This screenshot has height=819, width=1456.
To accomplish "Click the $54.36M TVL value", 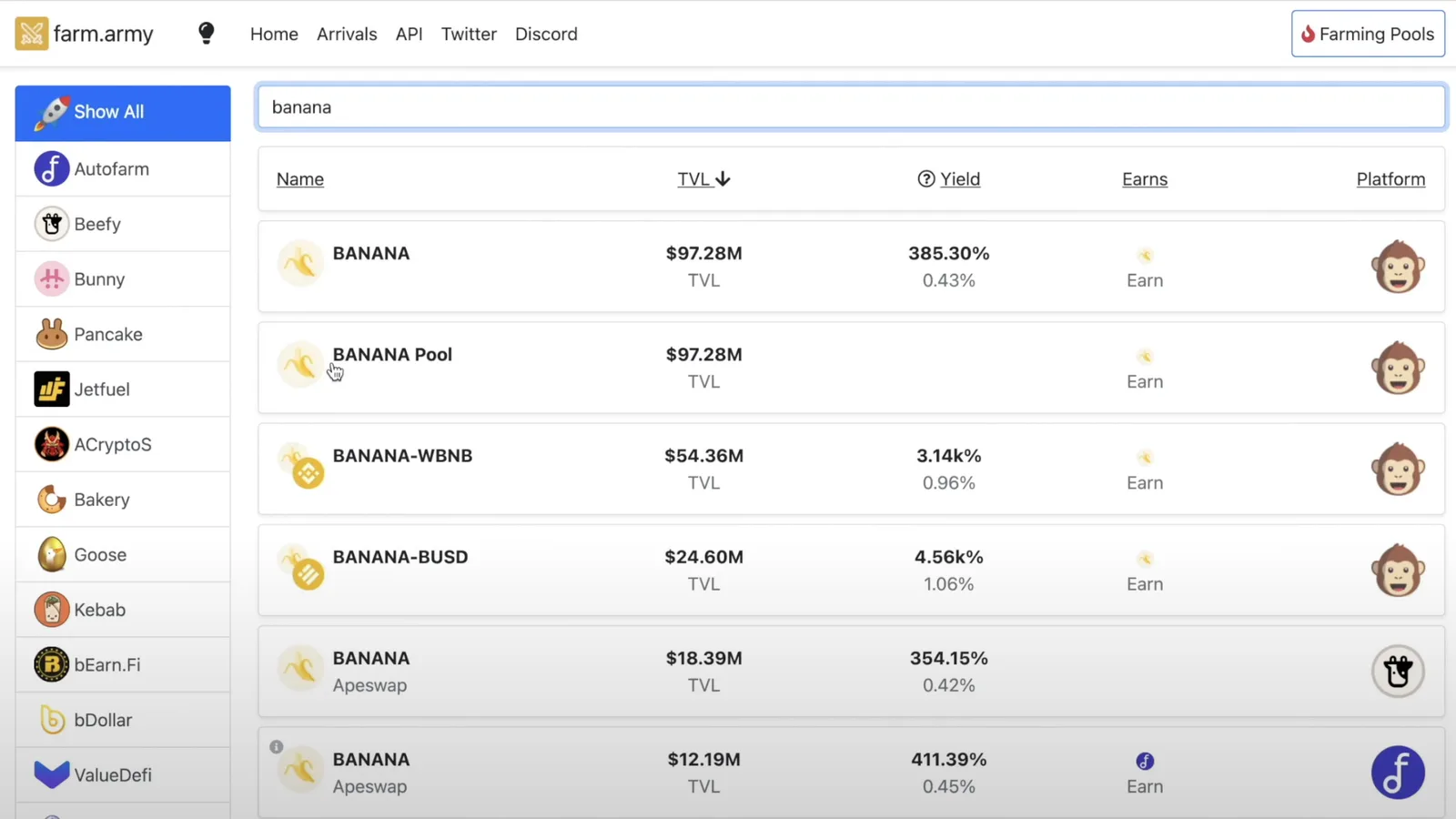I will [x=704, y=456].
